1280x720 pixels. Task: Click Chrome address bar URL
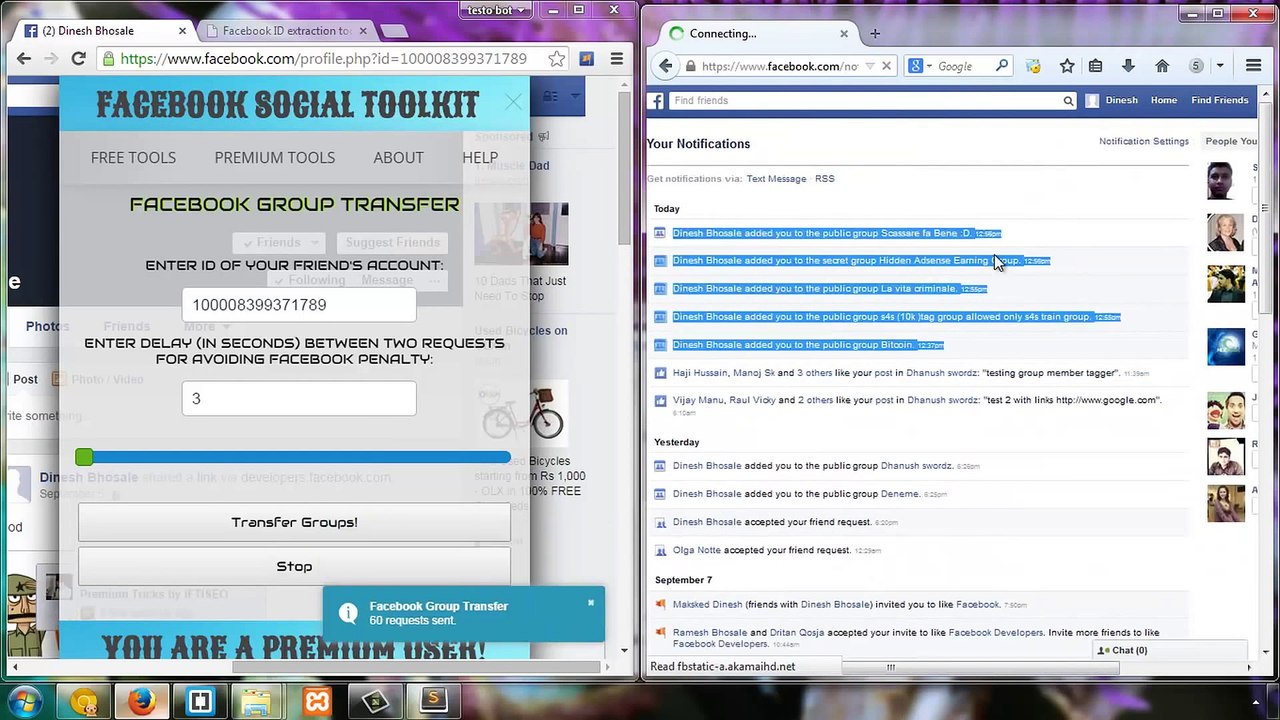tap(323, 59)
